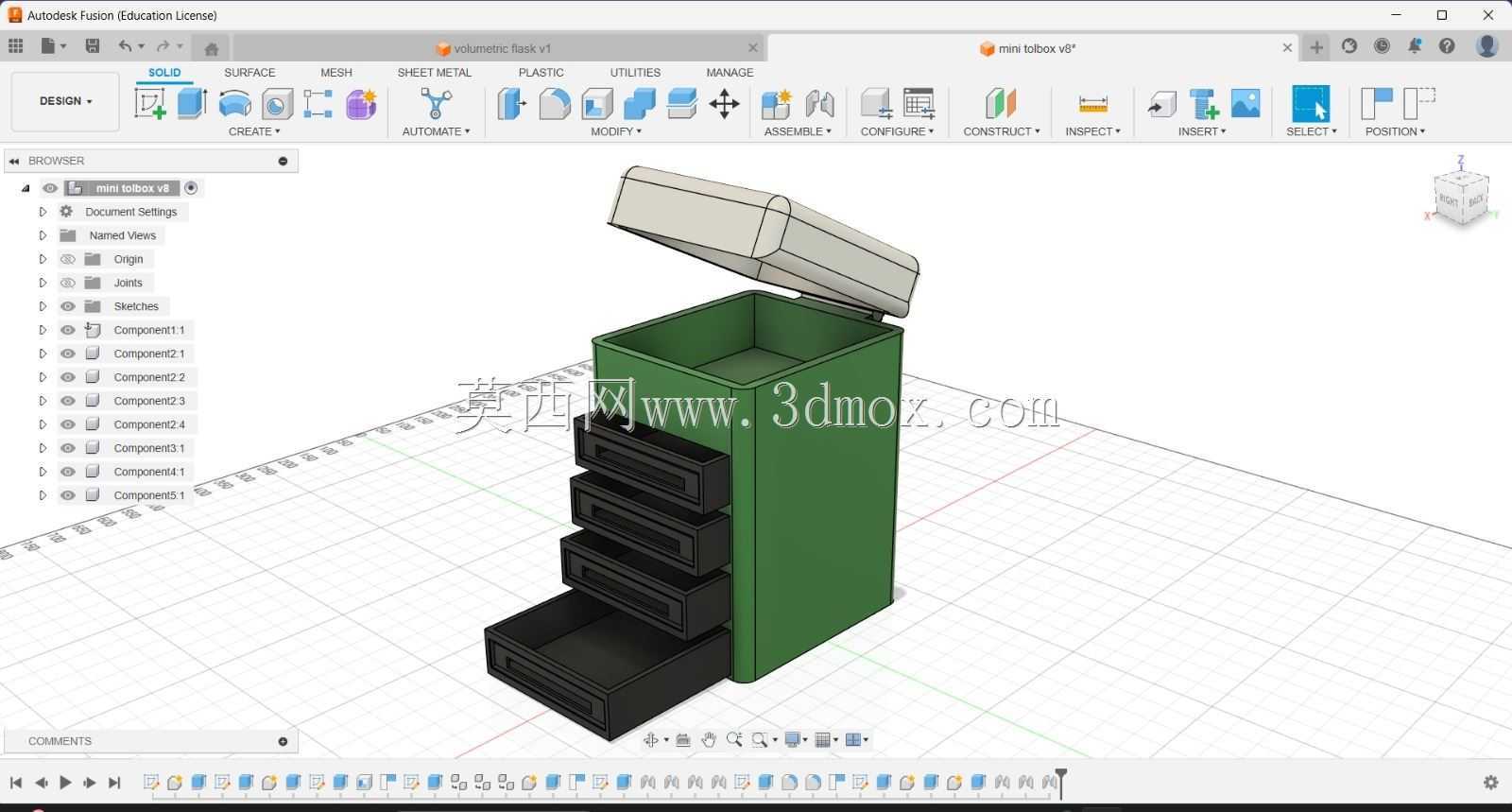Click the Orbit navigation tool
The image size is (1512, 812).
point(651,739)
